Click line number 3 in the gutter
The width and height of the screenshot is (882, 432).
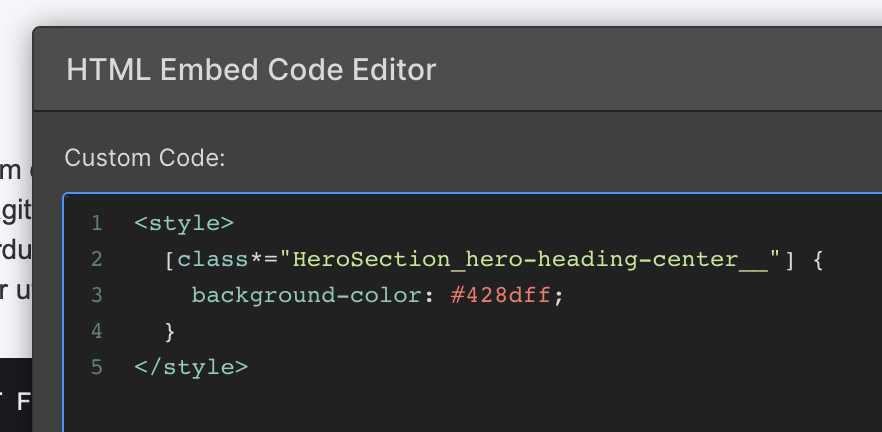click(97, 295)
